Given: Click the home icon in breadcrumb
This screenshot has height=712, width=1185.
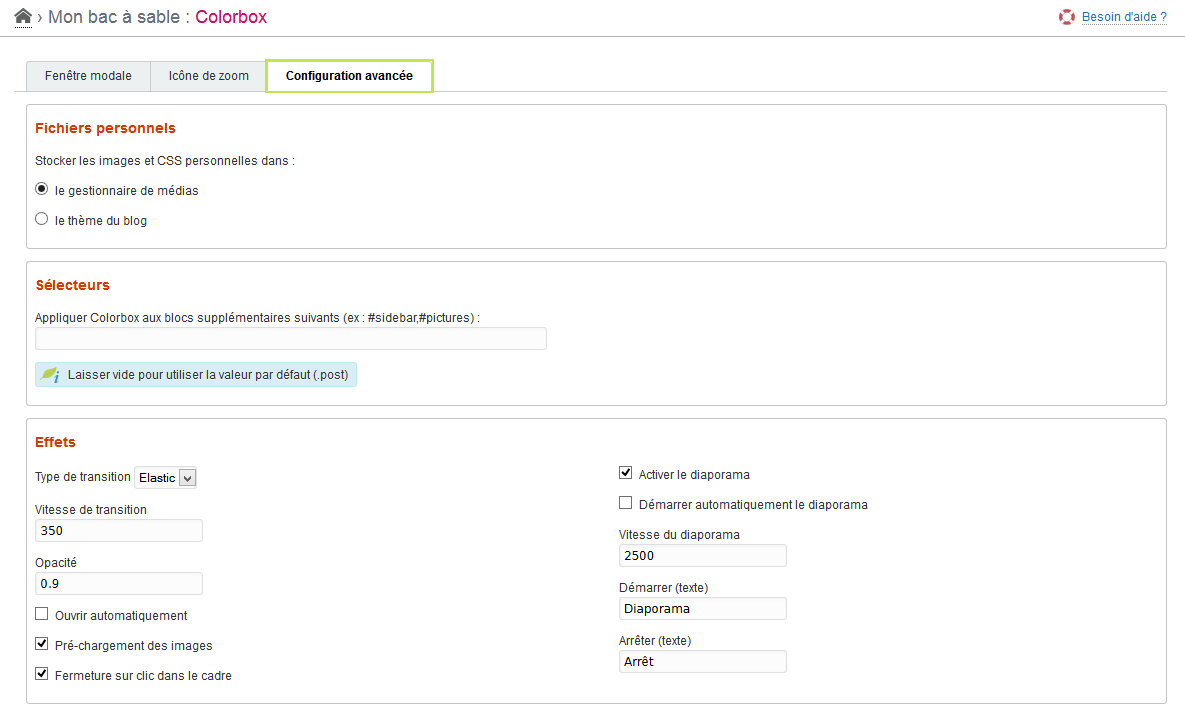Looking at the screenshot, I should (23, 16).
